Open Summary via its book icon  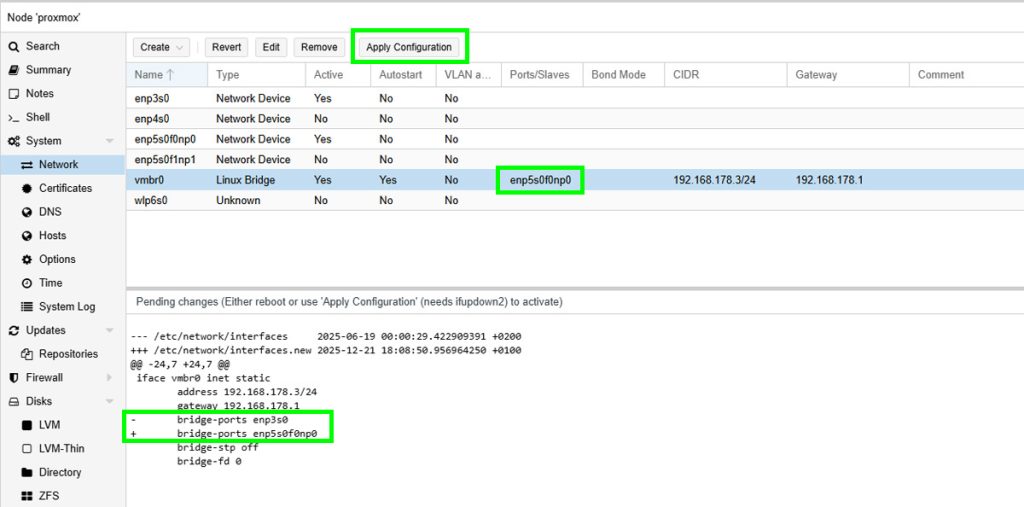pos(14,70)
